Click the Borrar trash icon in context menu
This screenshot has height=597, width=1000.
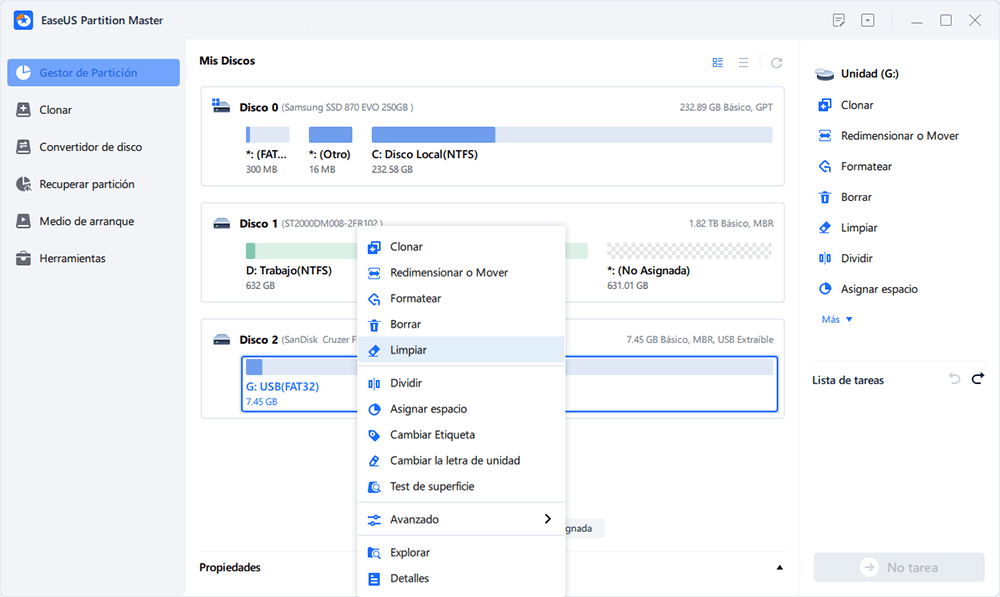(x=374, y=325)
